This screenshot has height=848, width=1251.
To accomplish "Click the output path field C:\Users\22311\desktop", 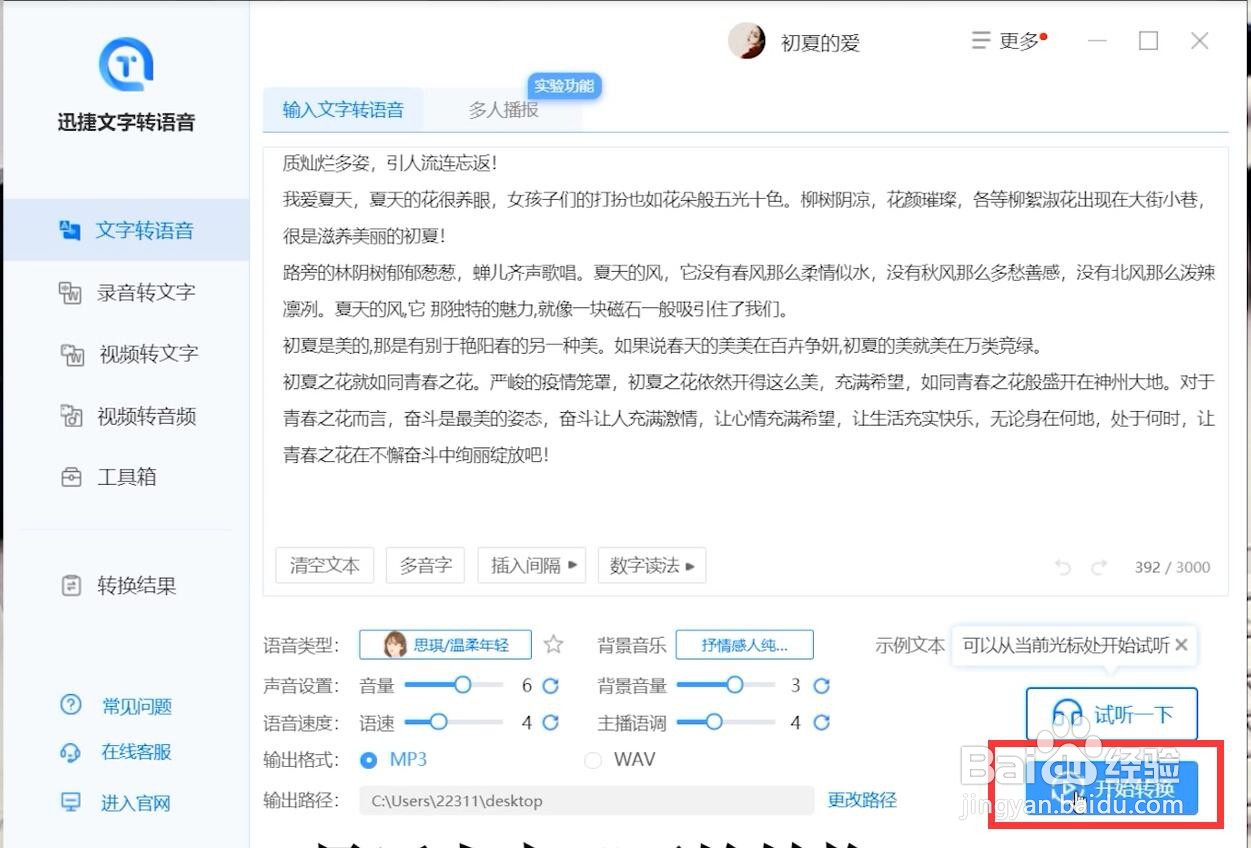I will (587, 801).
